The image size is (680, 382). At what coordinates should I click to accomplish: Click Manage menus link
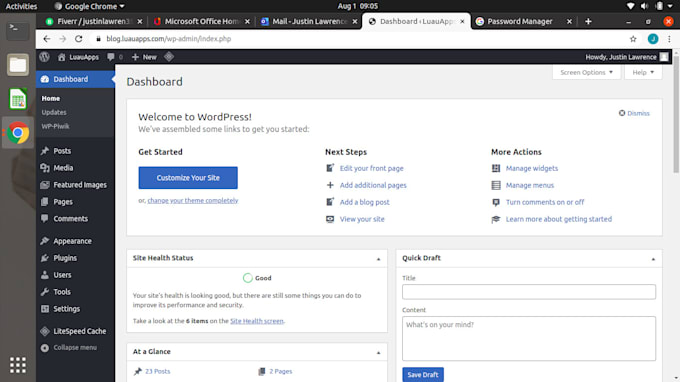pos(530,185)
